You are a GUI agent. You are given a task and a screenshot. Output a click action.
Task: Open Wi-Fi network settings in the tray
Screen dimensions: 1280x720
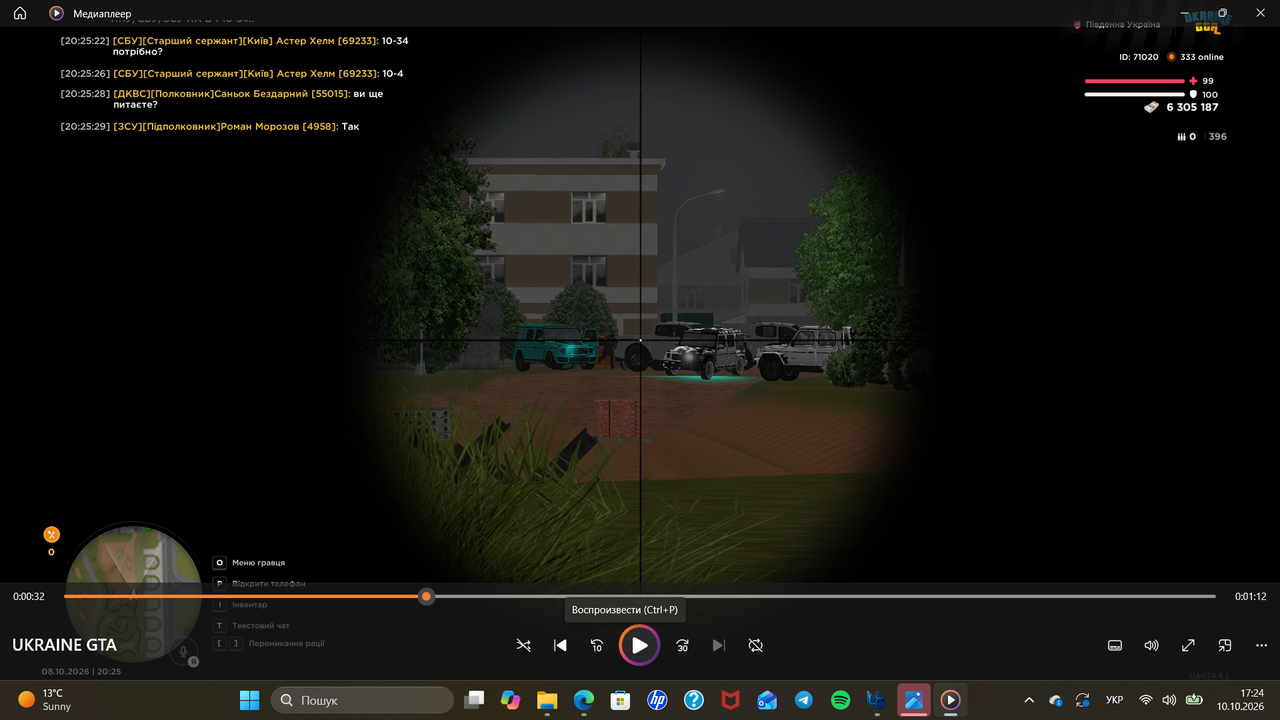tap(1146, 700)
